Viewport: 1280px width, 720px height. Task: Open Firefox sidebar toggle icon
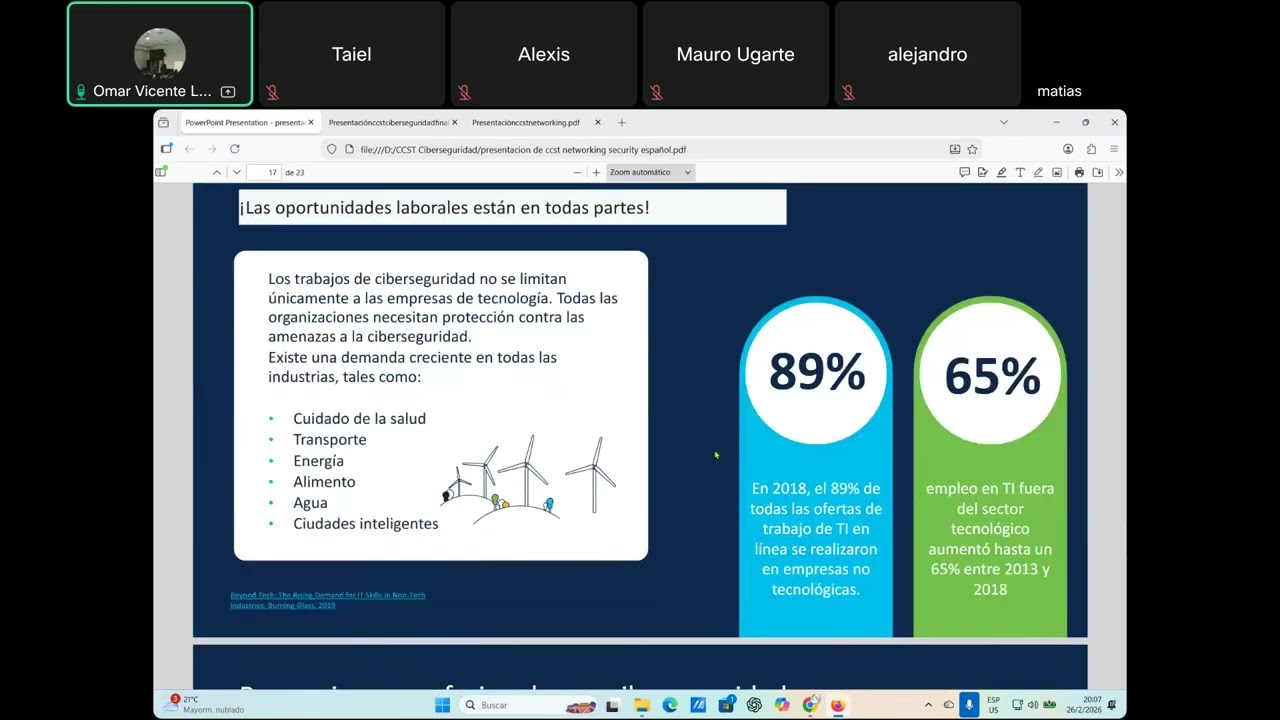pos(166,149)
